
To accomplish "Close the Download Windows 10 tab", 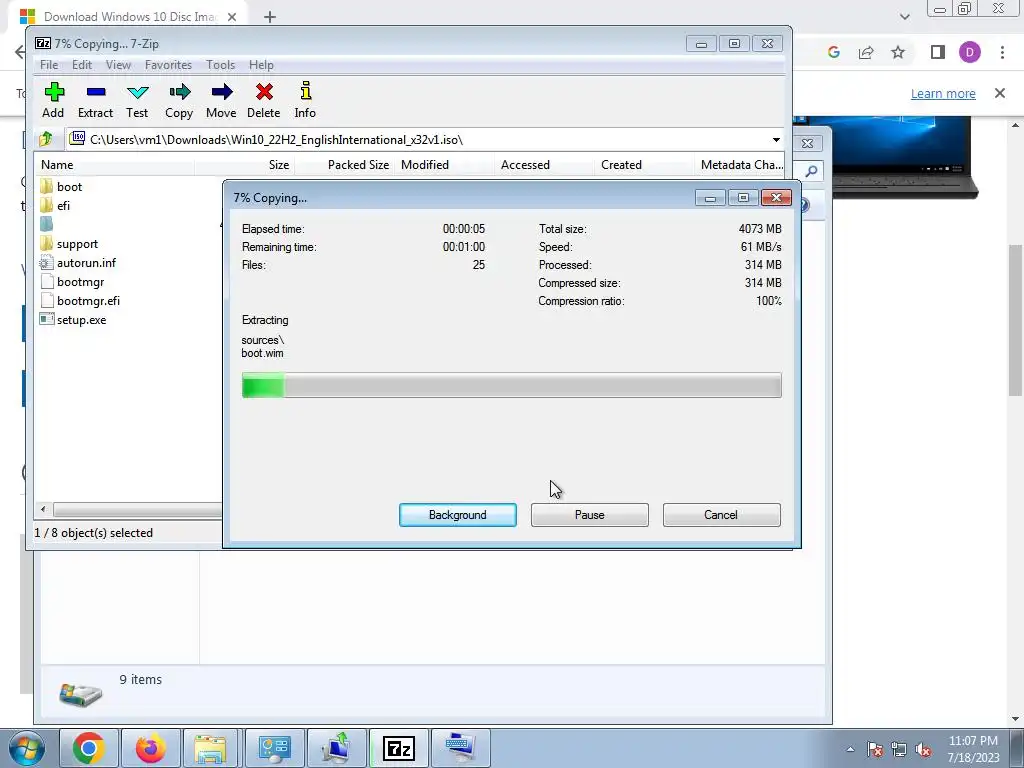I will click(x=232, y=17).
